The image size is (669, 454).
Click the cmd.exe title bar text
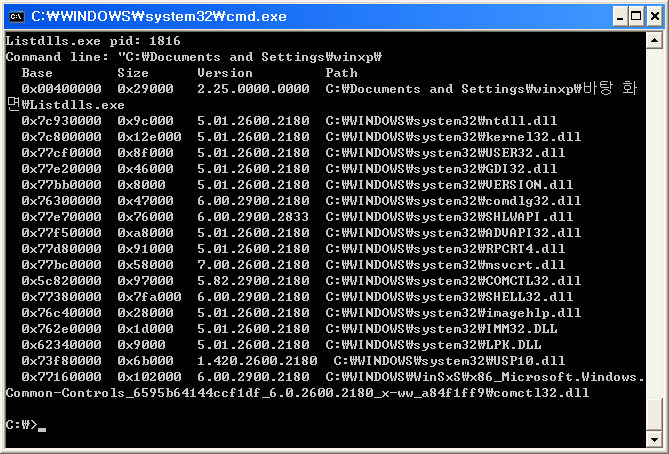159,17
